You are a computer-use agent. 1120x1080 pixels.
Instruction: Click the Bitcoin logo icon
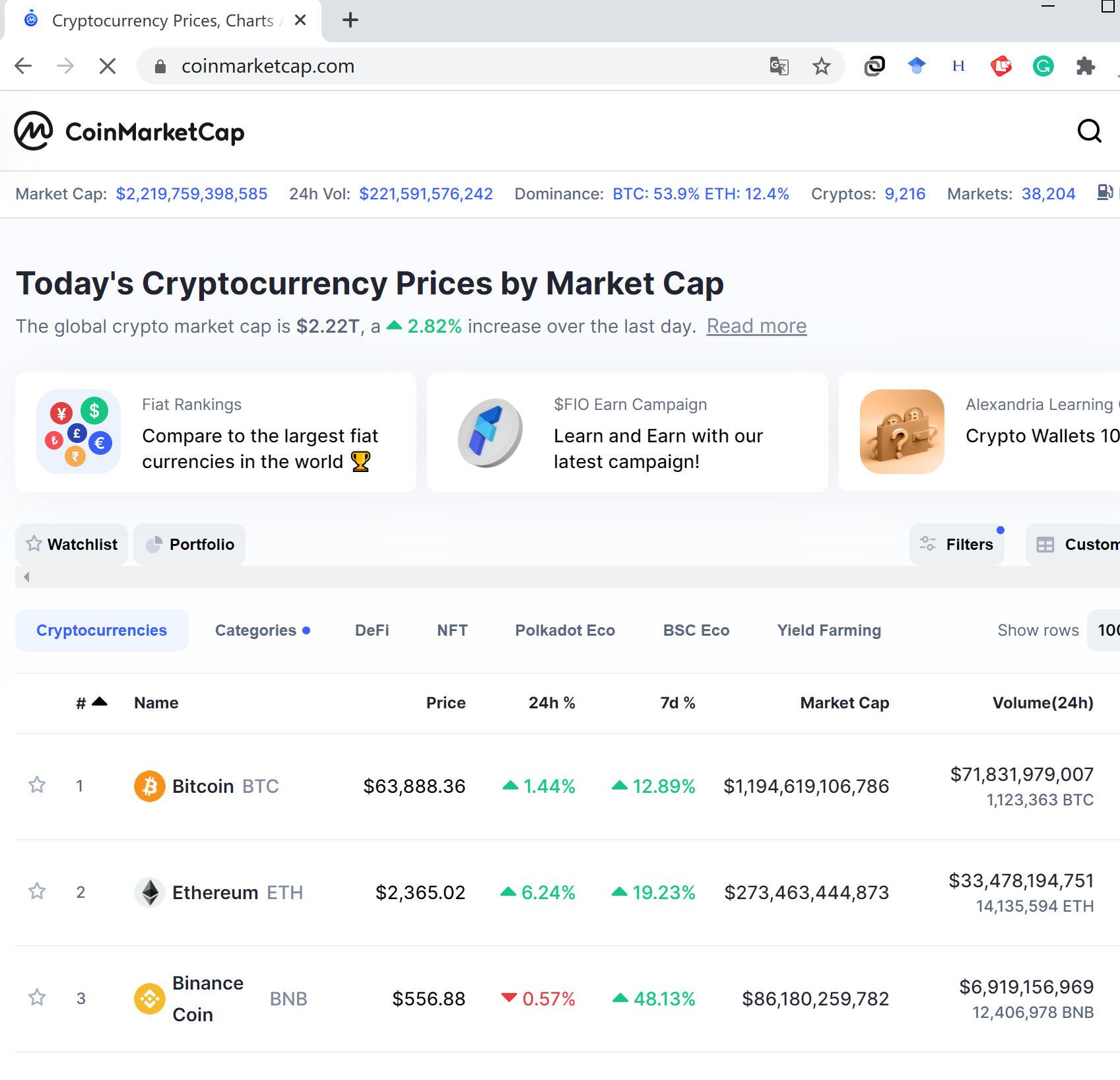pyautogui.click(x=150, y=786)
